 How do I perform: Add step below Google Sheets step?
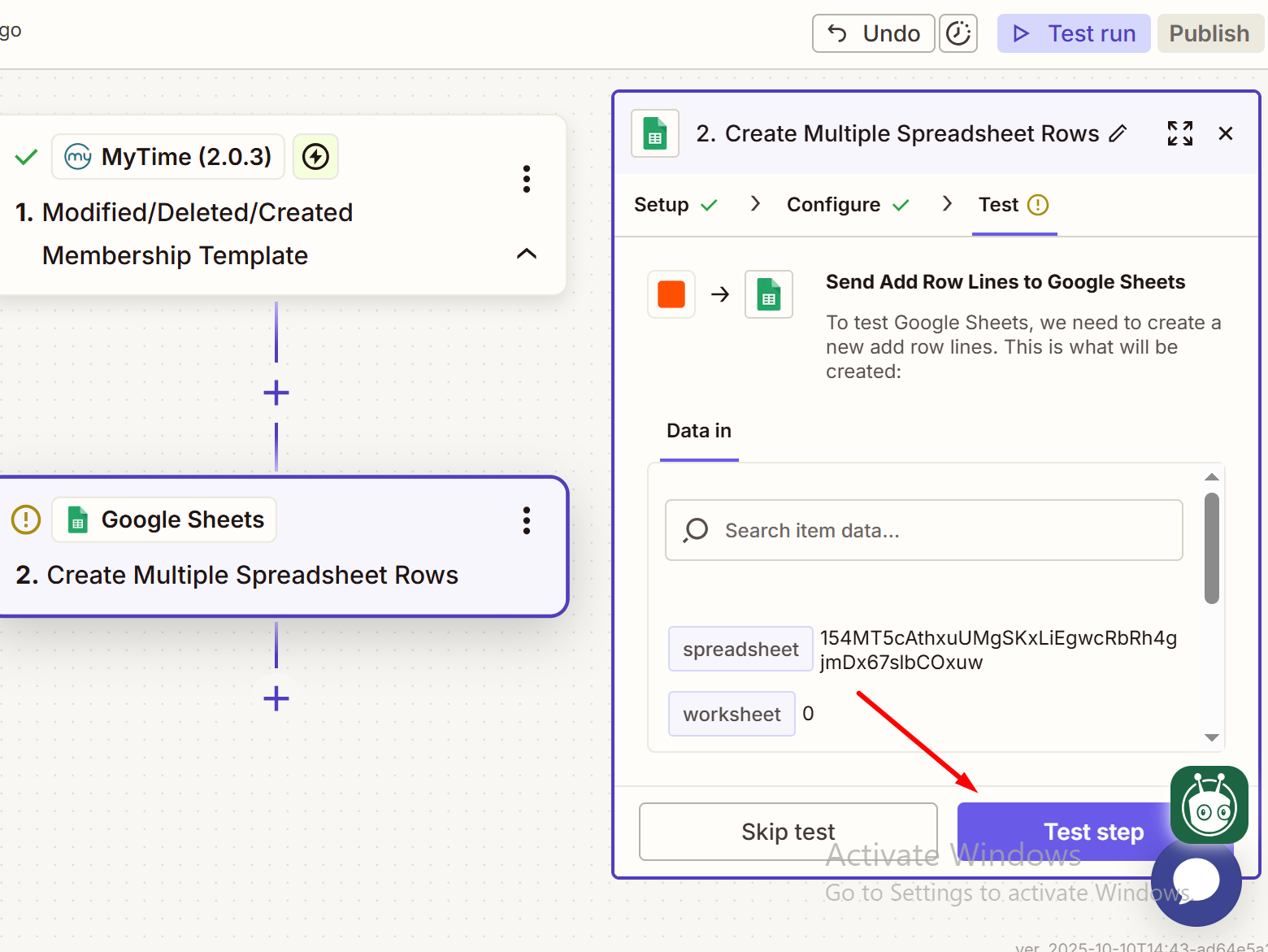[x=276, y=698]
